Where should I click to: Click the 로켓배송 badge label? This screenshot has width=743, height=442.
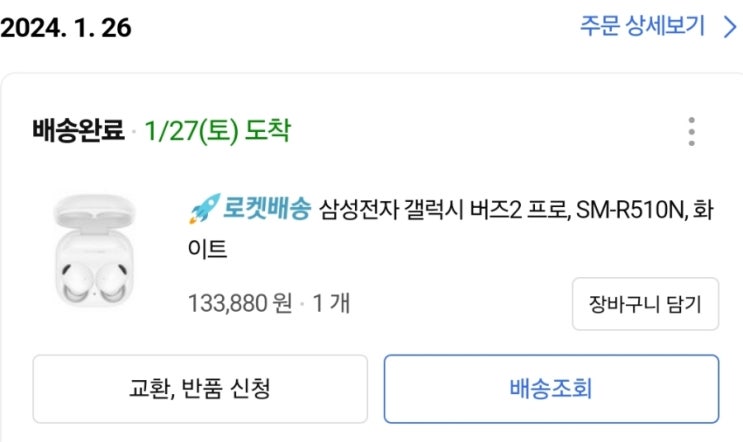coord(266,210)
